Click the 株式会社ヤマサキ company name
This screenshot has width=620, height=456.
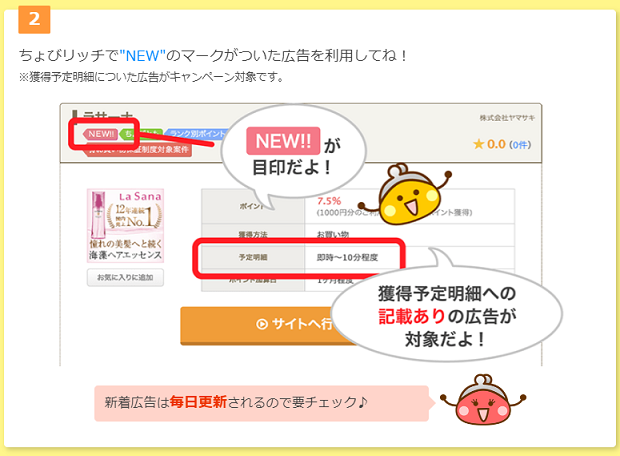click(507, 118)
